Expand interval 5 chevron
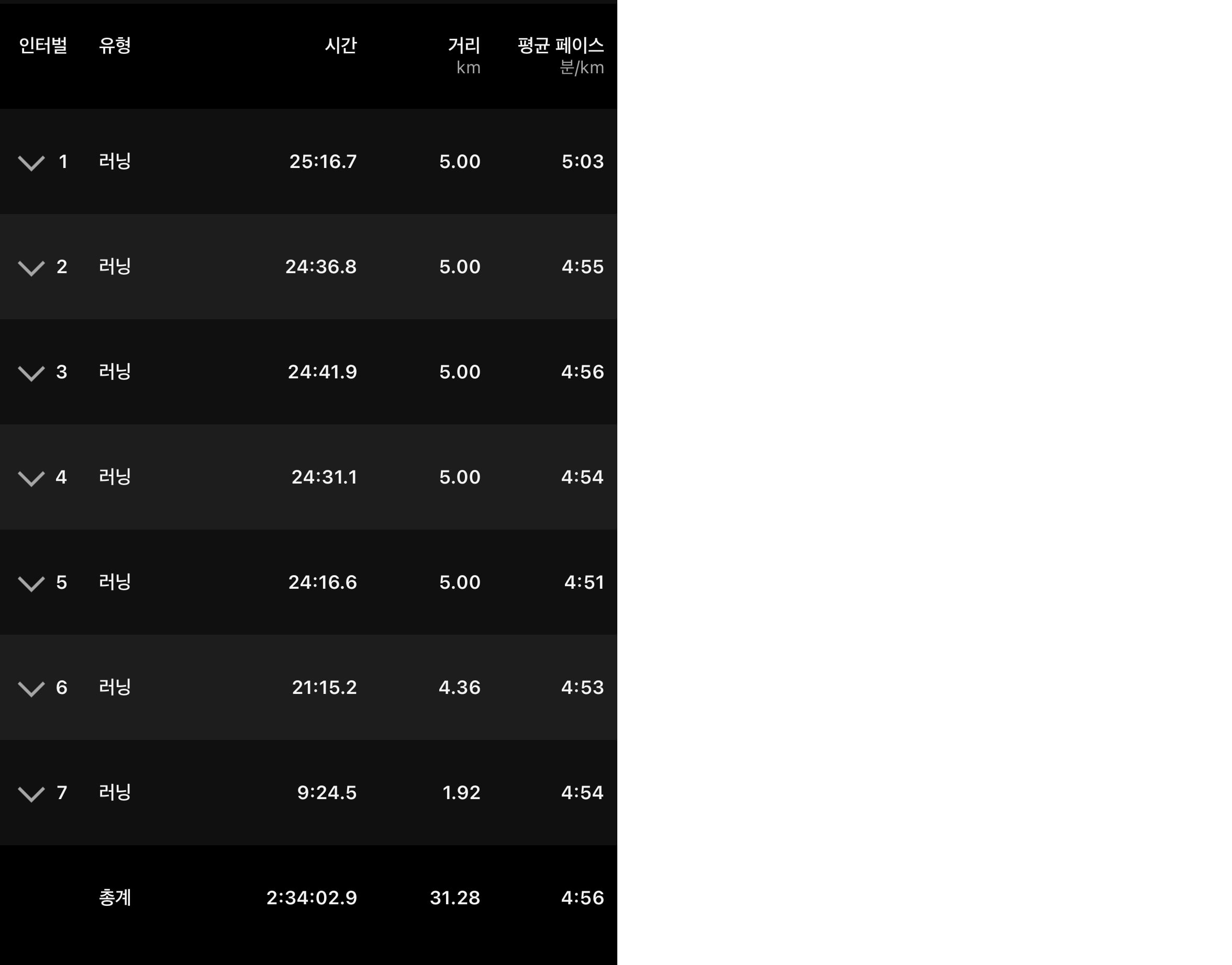 (31, 584)
